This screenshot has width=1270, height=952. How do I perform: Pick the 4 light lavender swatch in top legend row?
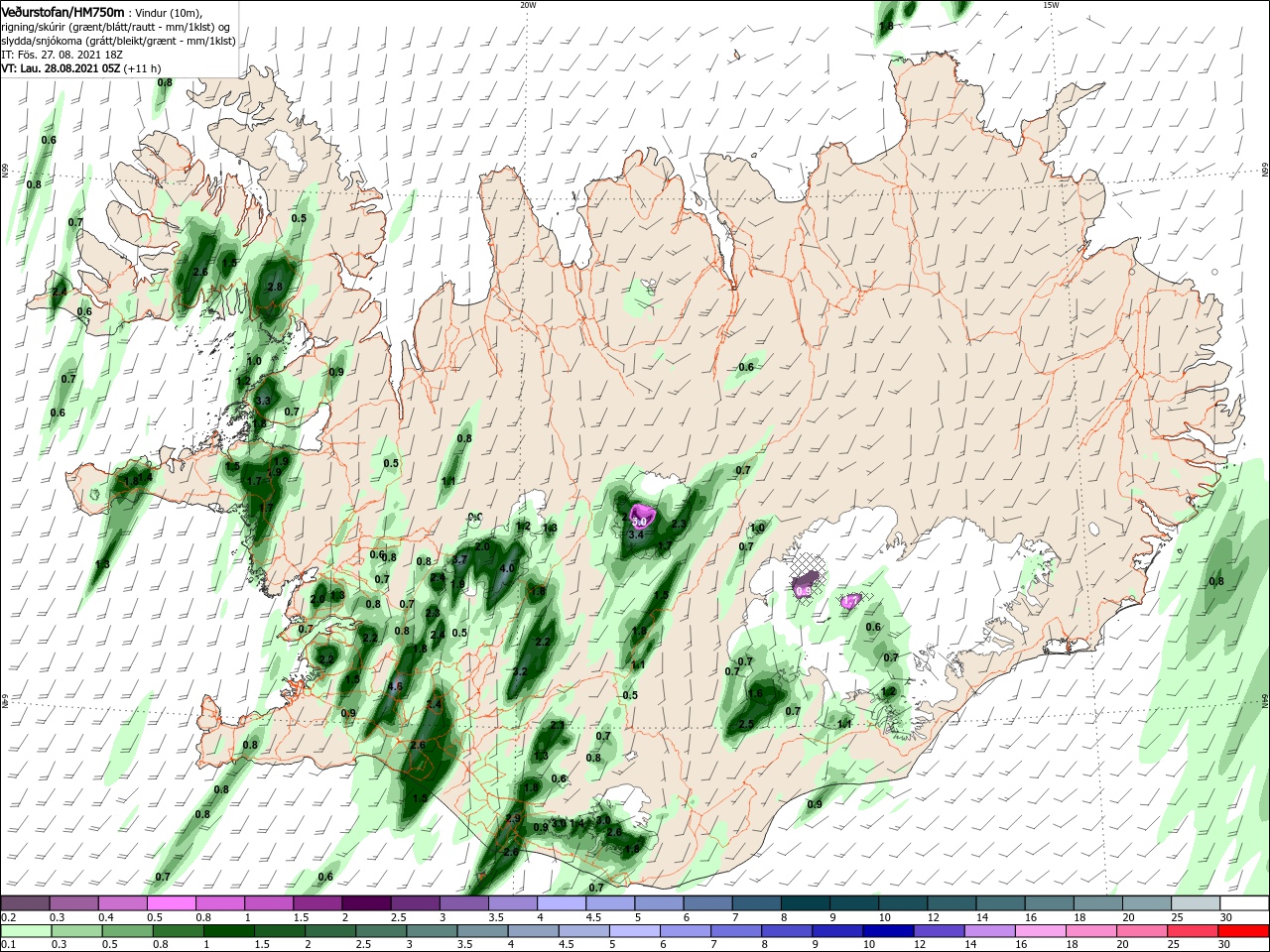tap(562, 903)
